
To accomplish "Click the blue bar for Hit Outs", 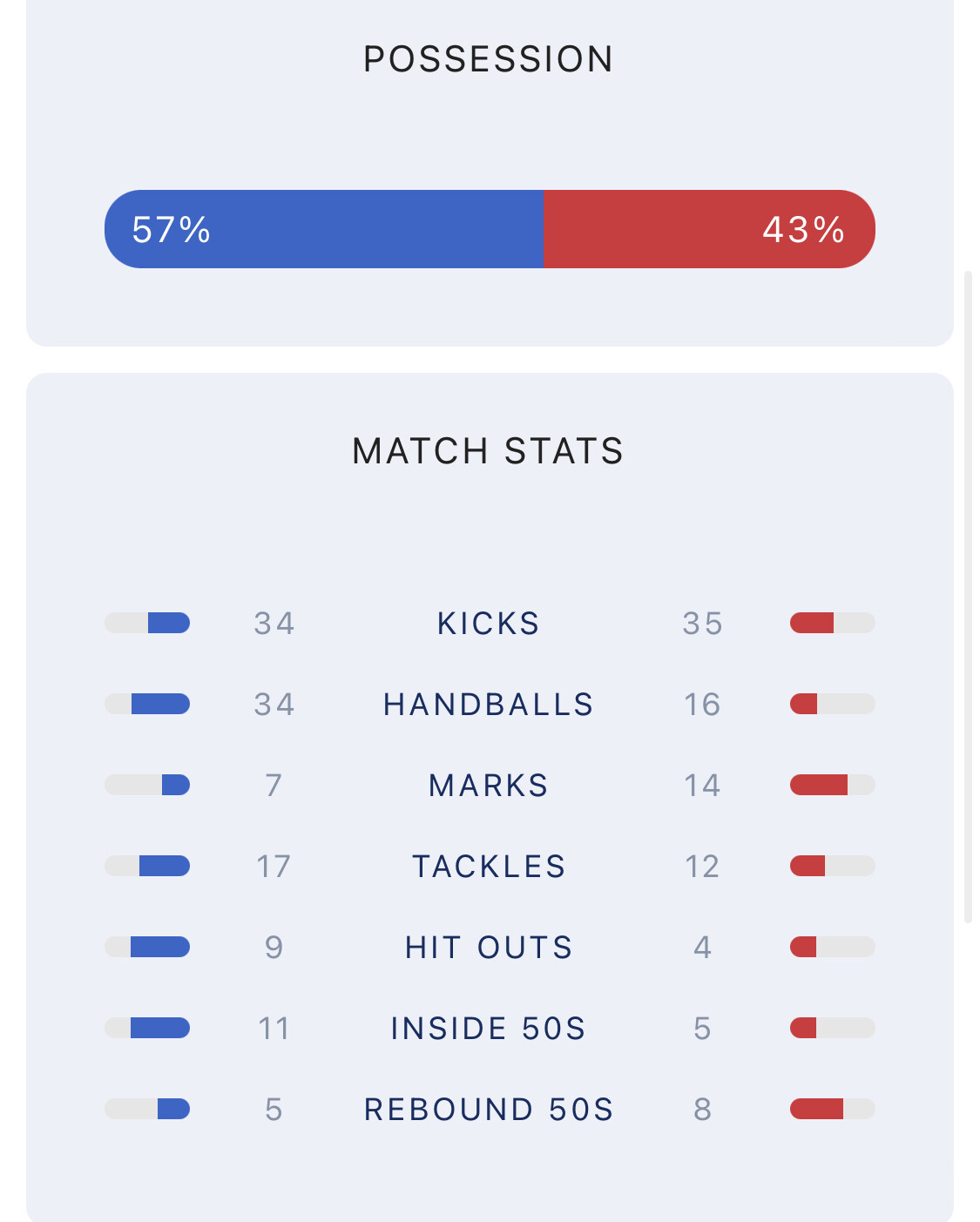I will tap(159, 947).
